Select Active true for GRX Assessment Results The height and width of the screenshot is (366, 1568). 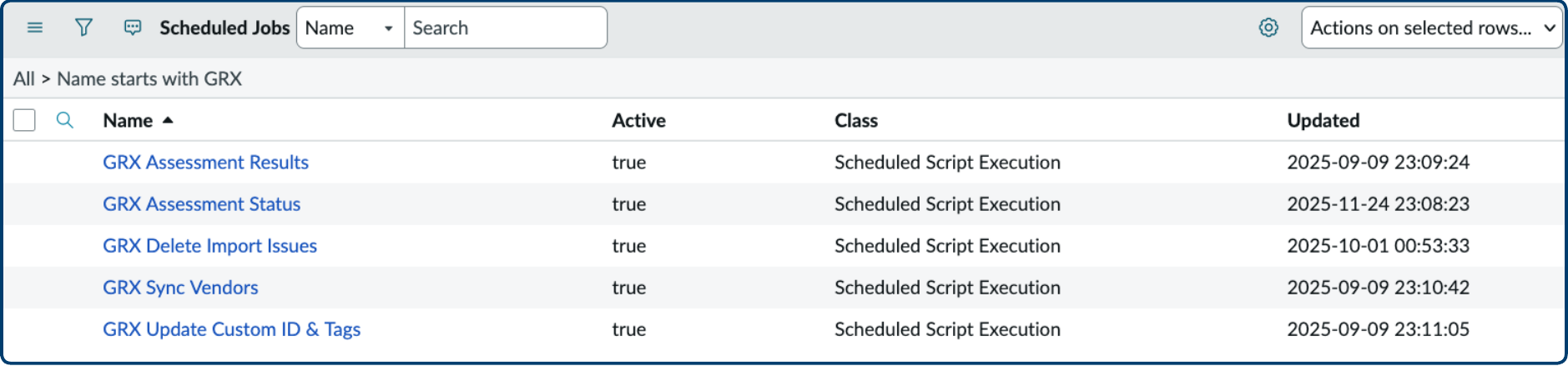coord(628,163)
